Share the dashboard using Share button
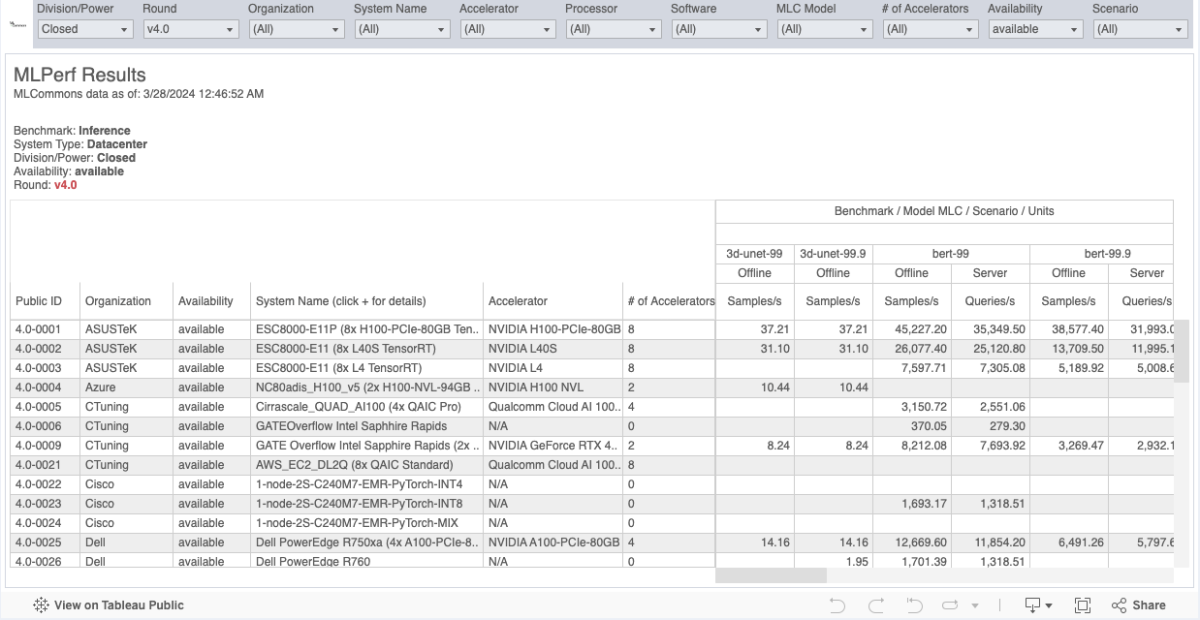The image size is (1200, 620). [x=1138, y=605]
